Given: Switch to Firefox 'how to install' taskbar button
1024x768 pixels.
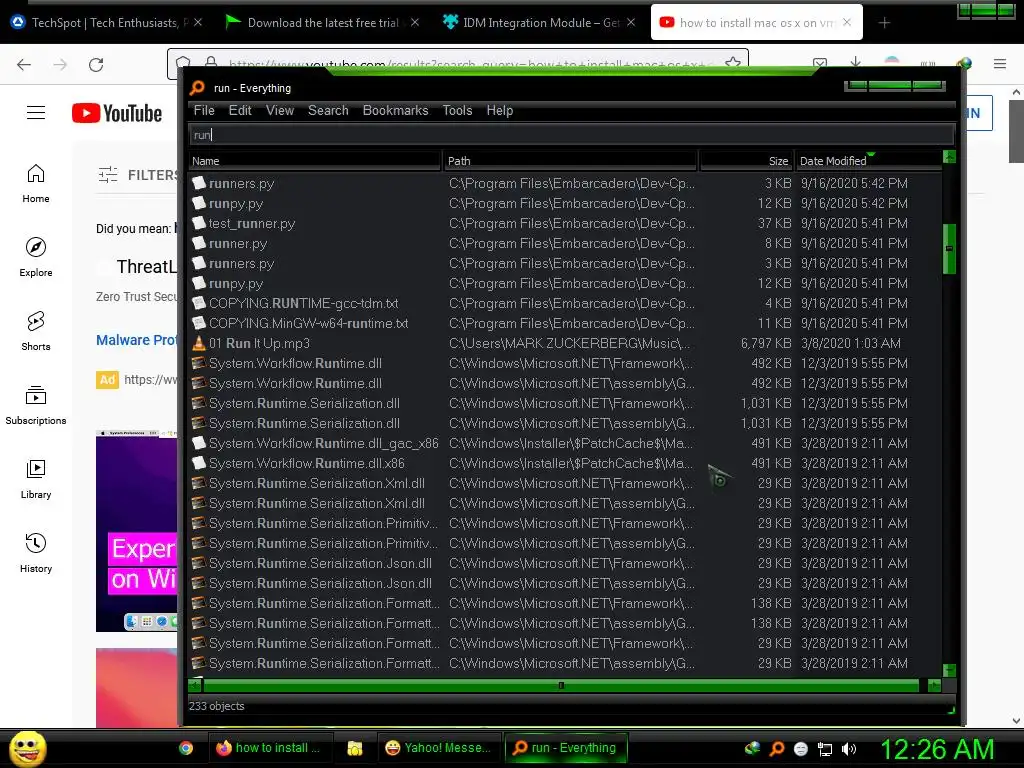Looking at the screenshot, I should [270, 748].
